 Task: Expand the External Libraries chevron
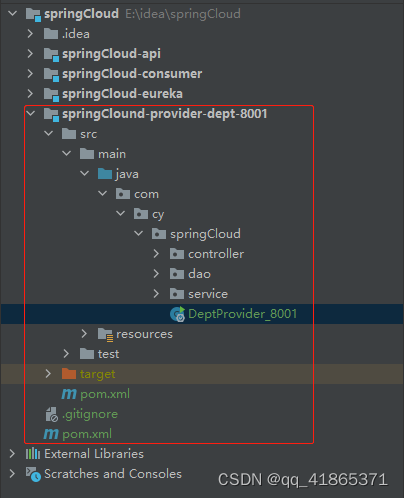point(12,454)
